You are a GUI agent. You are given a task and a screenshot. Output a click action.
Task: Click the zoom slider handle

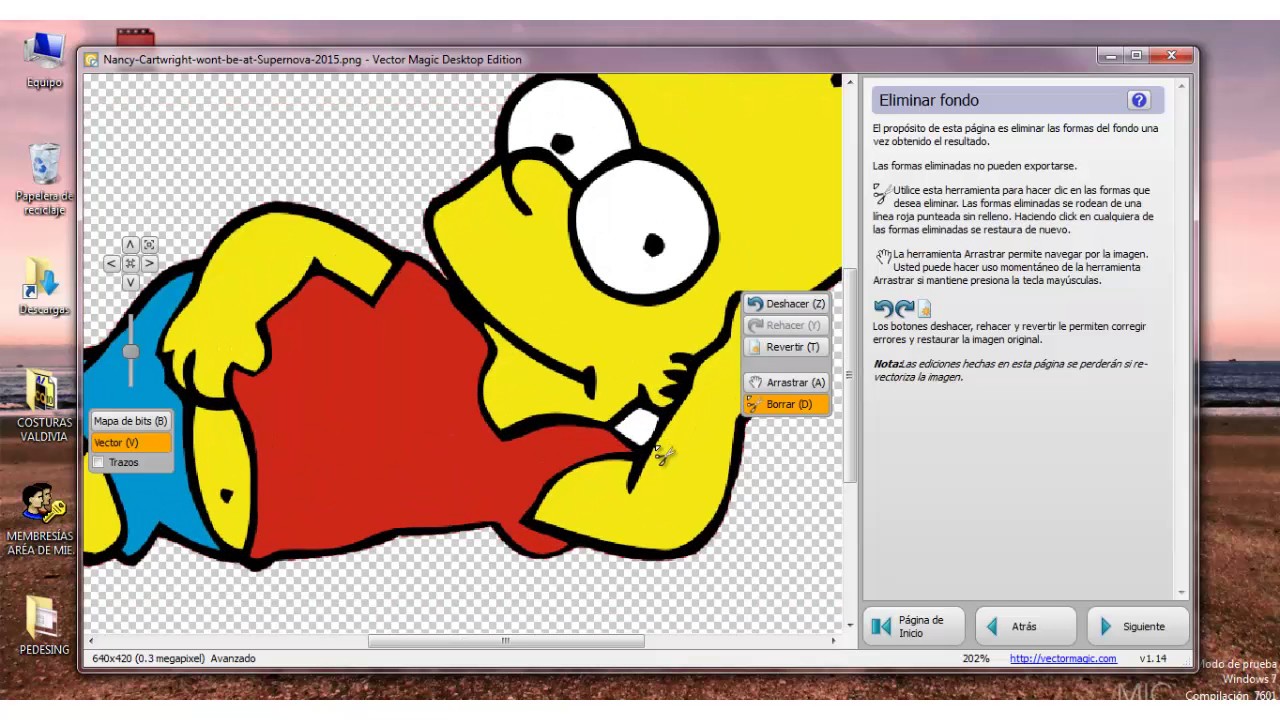click(x=131, y=352)
